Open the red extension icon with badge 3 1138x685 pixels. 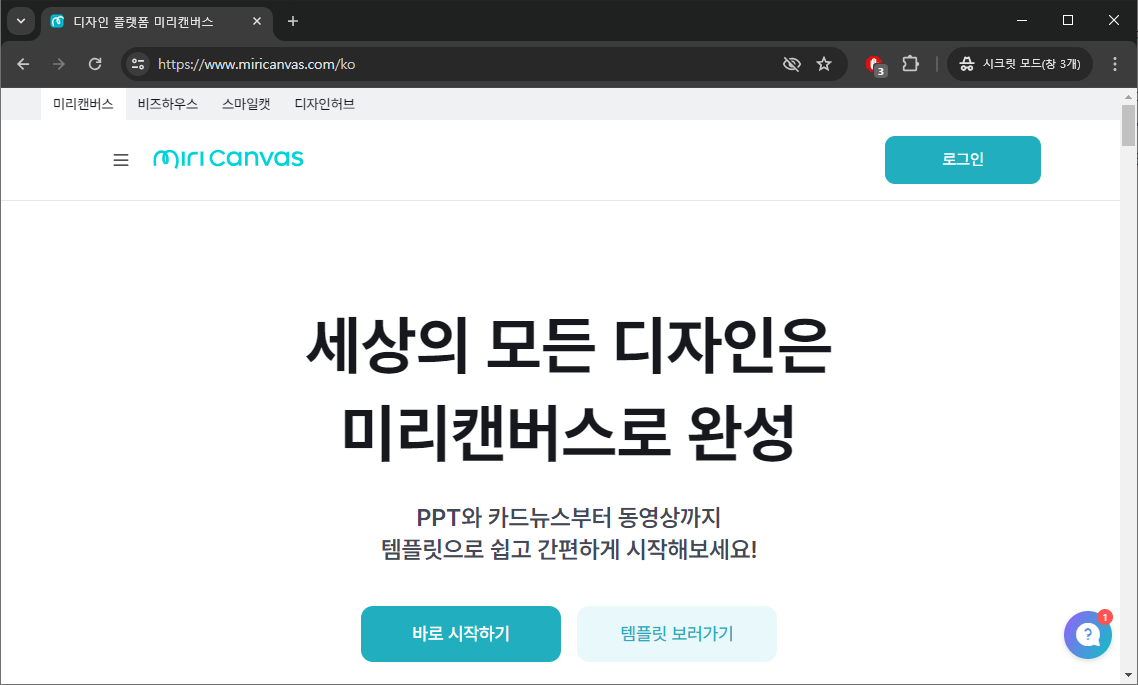pyautogui.click(x=875, y=65)
